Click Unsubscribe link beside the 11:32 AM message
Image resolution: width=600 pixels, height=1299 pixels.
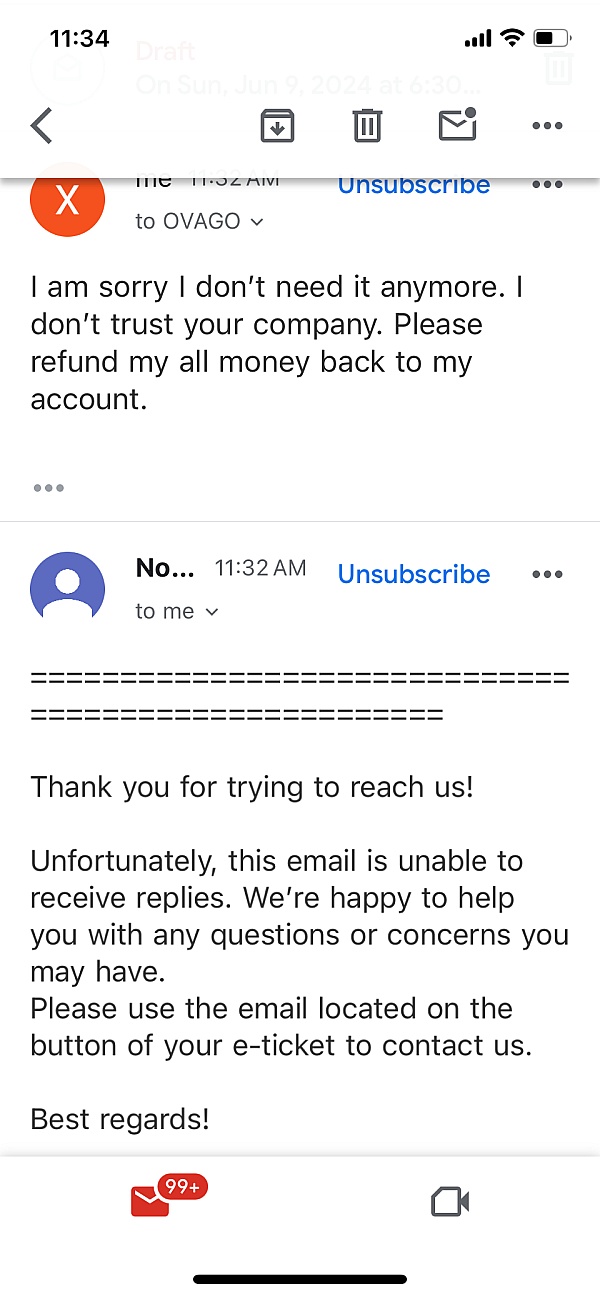click(414, 574)
